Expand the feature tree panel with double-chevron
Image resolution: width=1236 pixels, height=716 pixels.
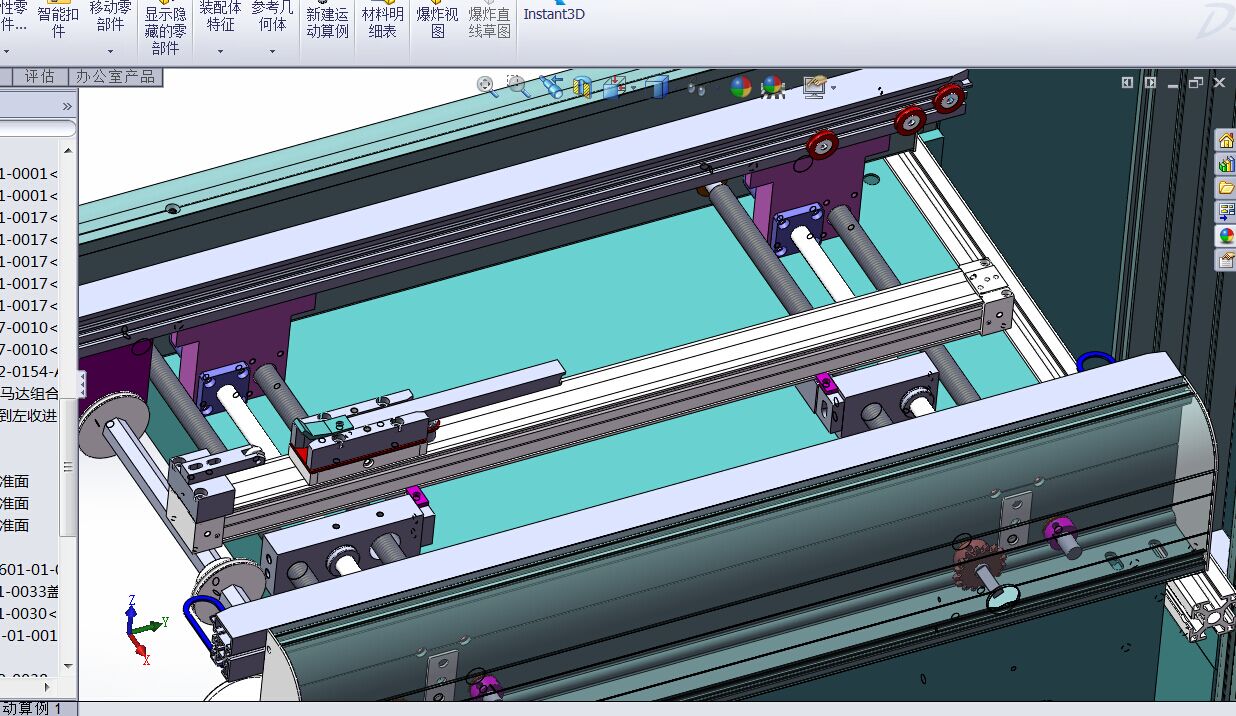point(67,106)
